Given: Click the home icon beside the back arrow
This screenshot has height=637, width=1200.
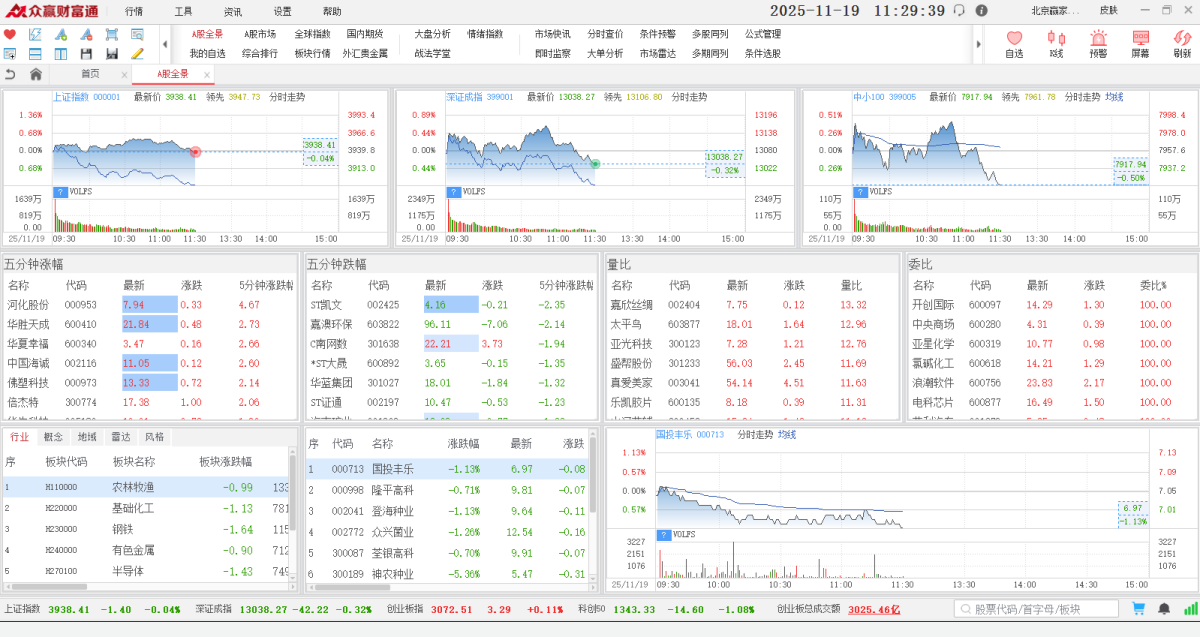Looking at the screenshot, I should (x=36, y=74).
